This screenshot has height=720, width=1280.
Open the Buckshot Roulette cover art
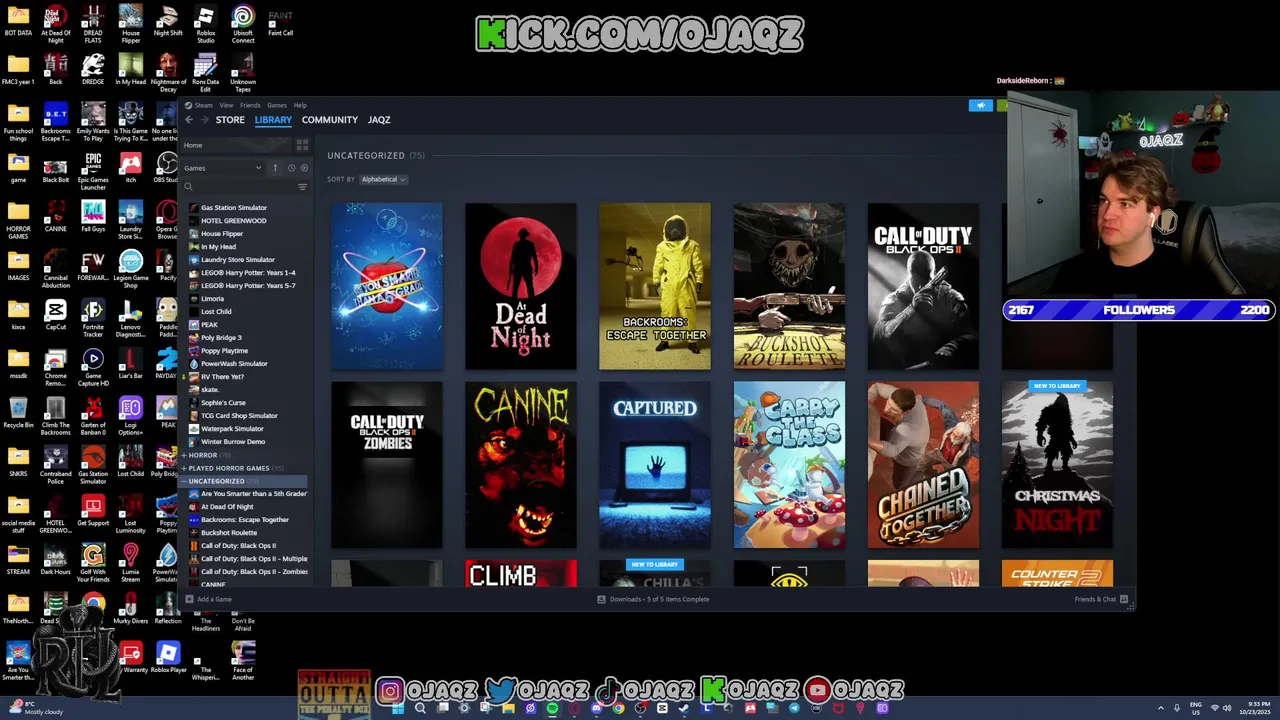pos(789,287)
